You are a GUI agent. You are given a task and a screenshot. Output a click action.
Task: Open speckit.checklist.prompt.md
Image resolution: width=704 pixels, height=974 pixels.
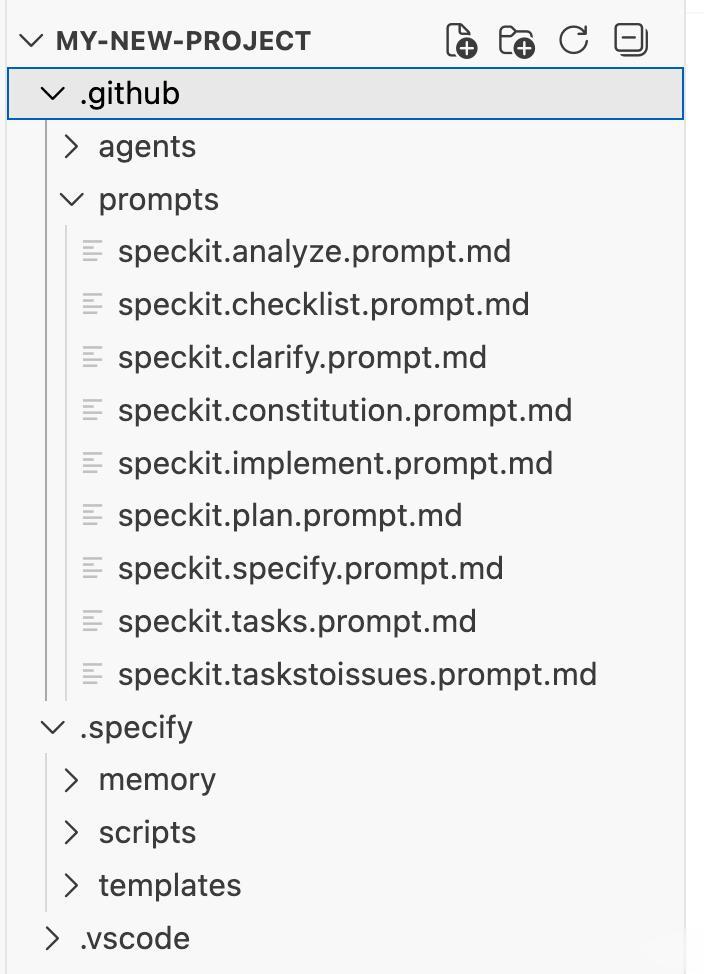coord(323,304)
